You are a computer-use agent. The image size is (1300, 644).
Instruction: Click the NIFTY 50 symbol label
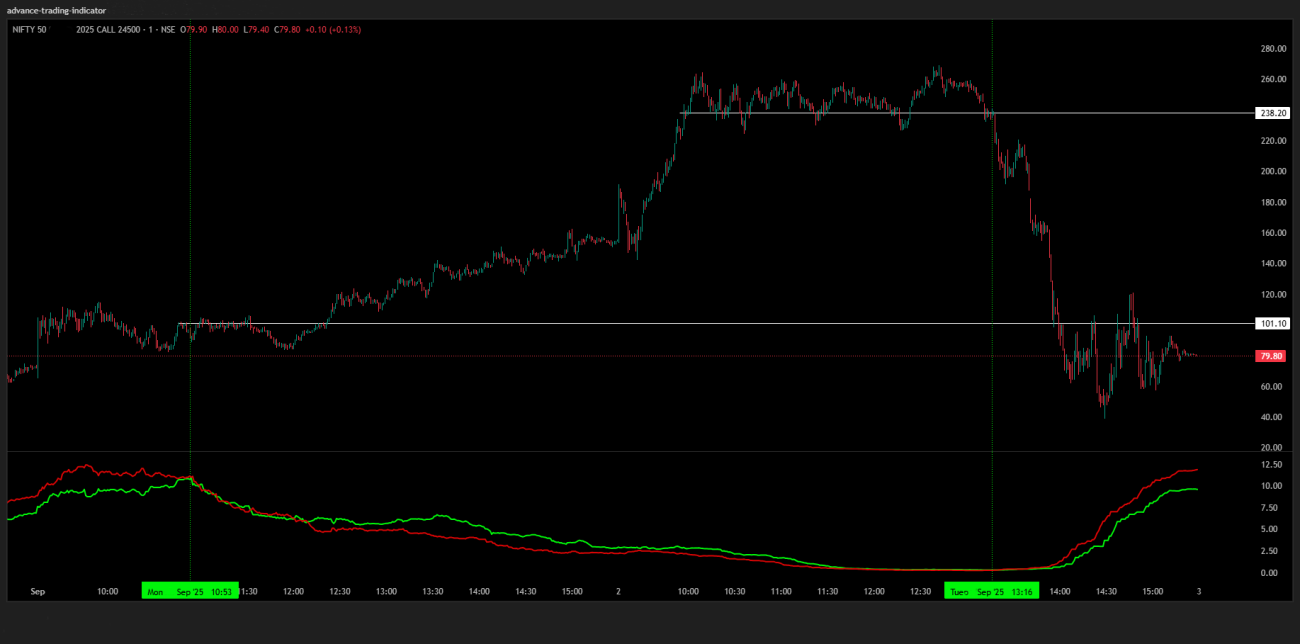[x=29, y=30]
